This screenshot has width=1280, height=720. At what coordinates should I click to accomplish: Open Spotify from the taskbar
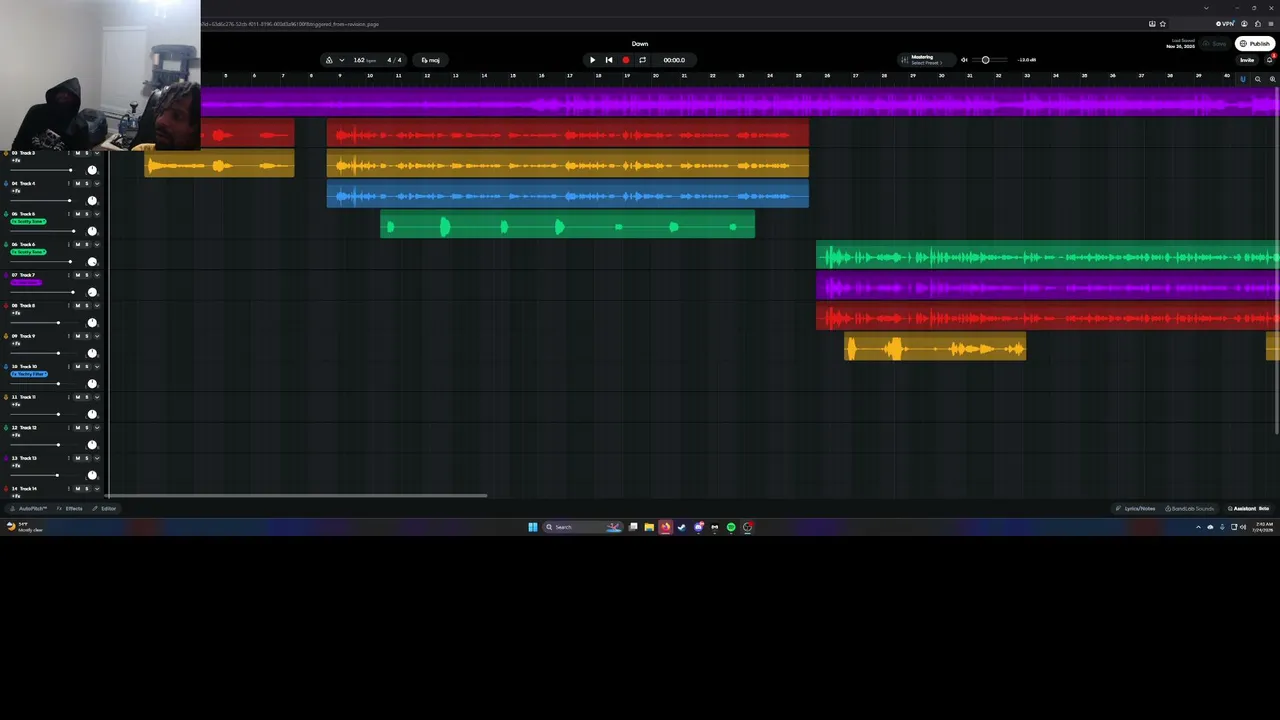tap(731, 527)
